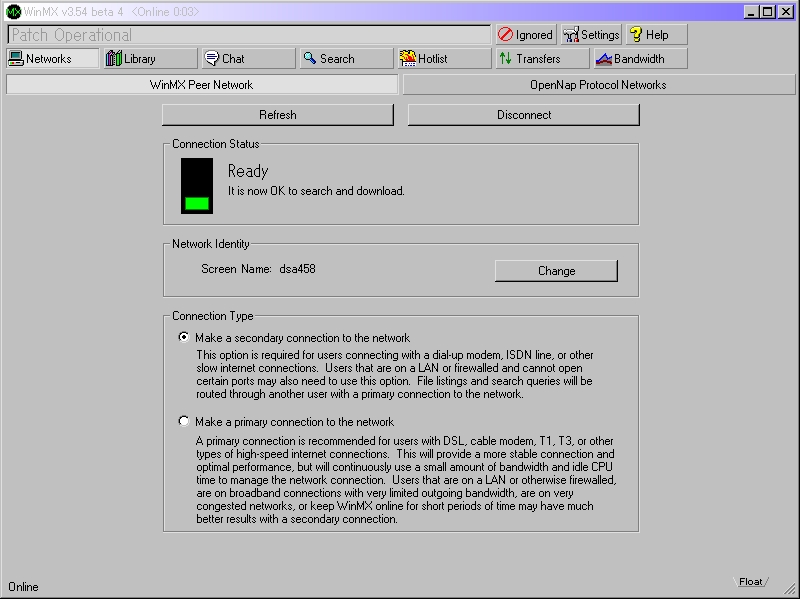
Task: Click the Library books icon
Action: (x=113, y=59)
